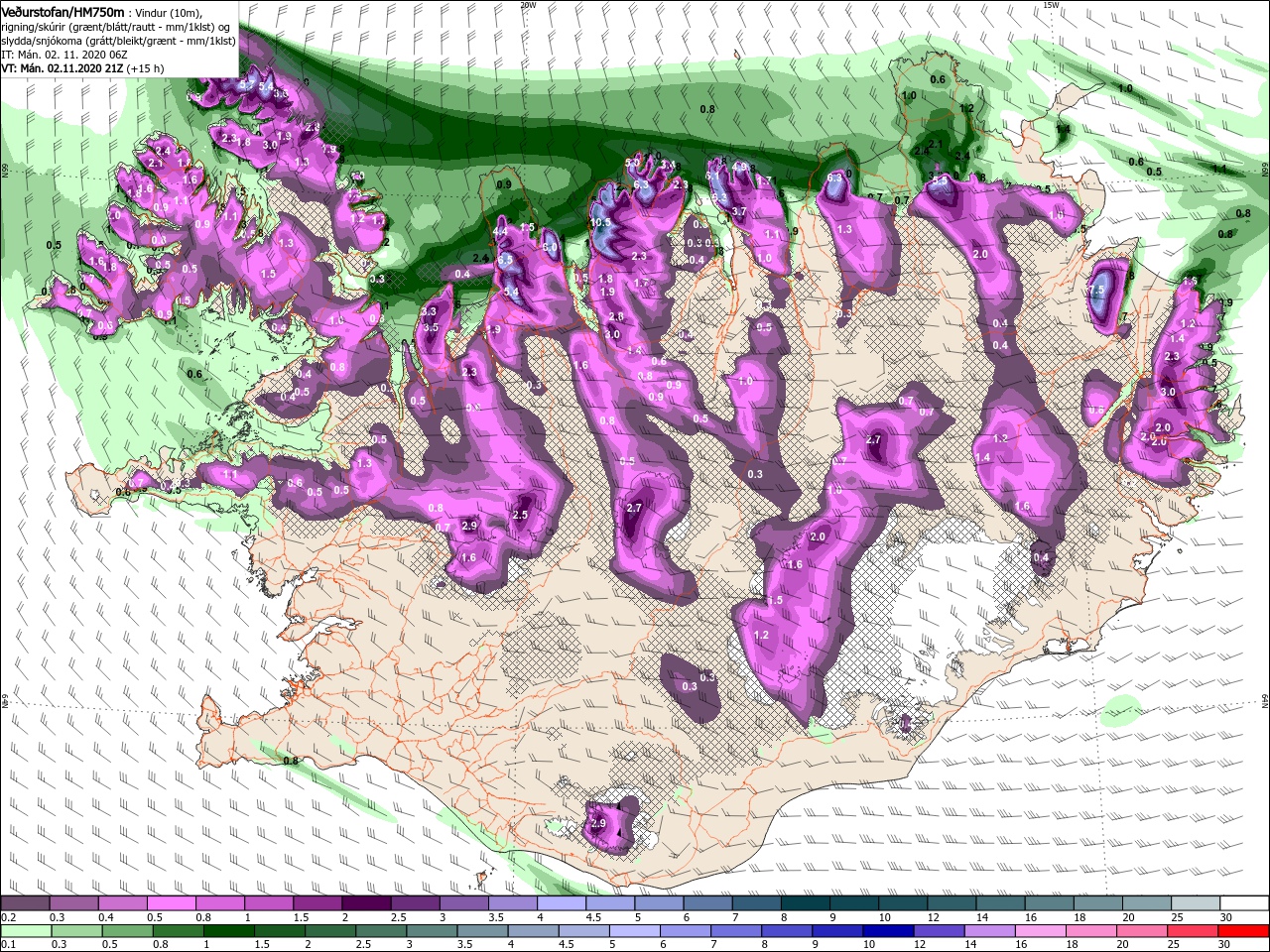
Task: Pick lower legend swatch between 16 and 18
Action: point(1040,931)
